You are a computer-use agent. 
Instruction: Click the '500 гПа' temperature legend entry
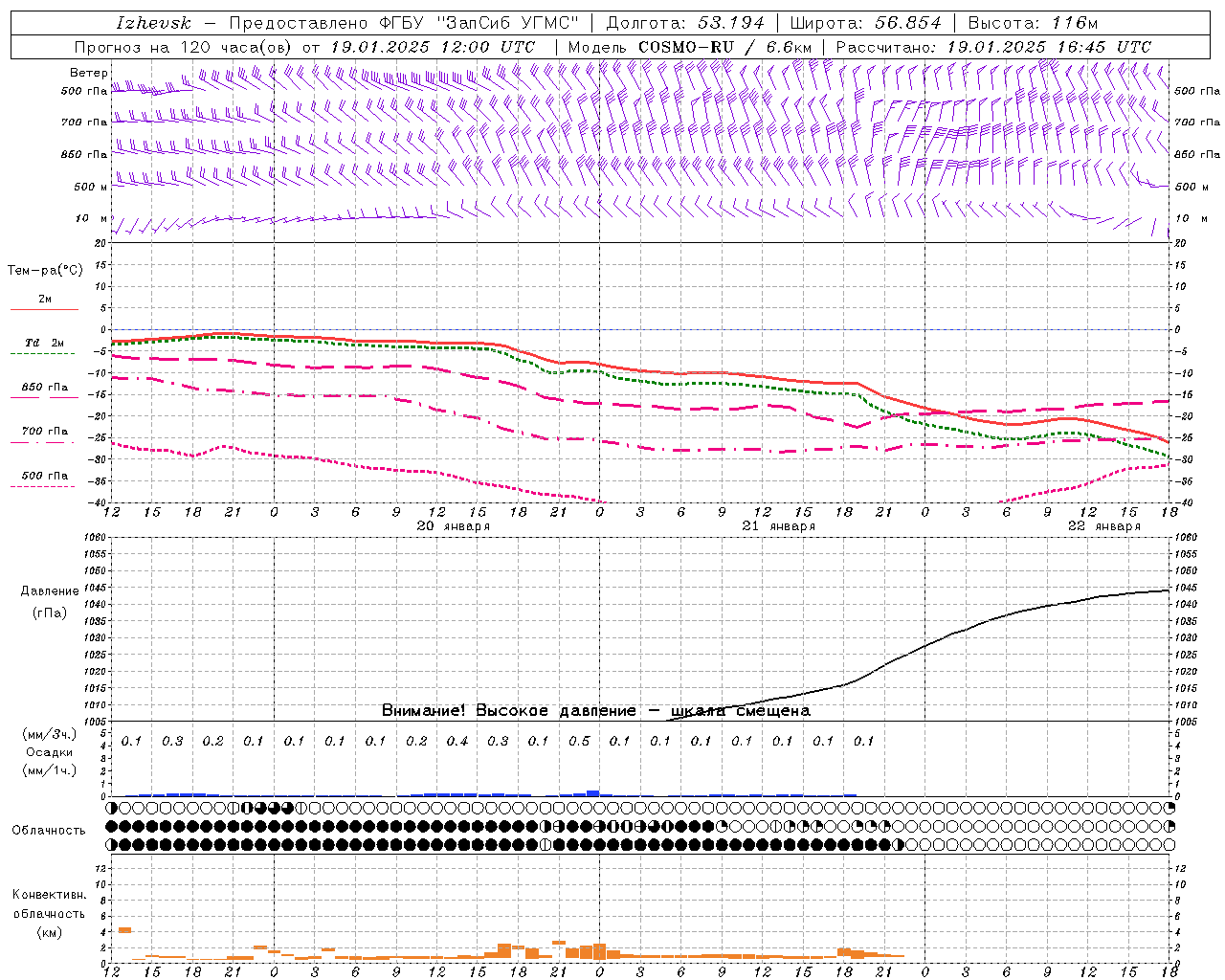coord(45,476)
